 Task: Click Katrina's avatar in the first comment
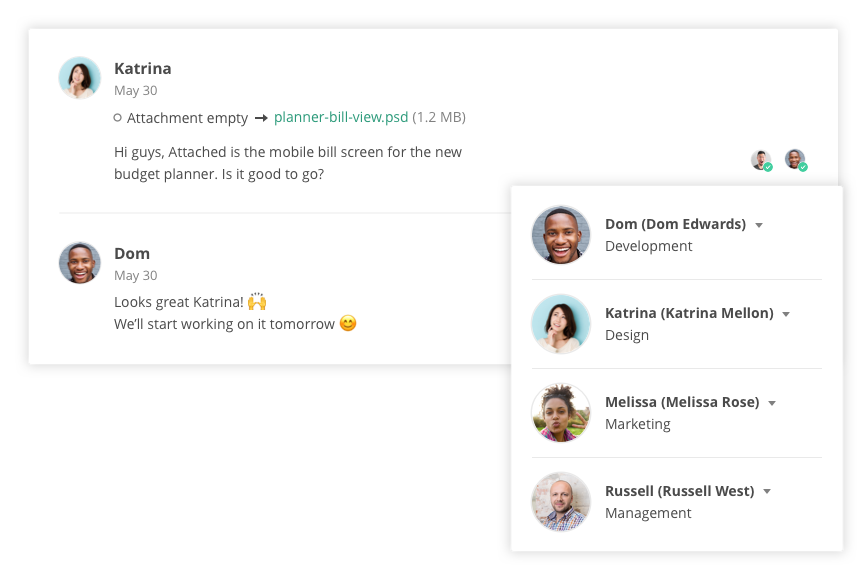[80, 78]
